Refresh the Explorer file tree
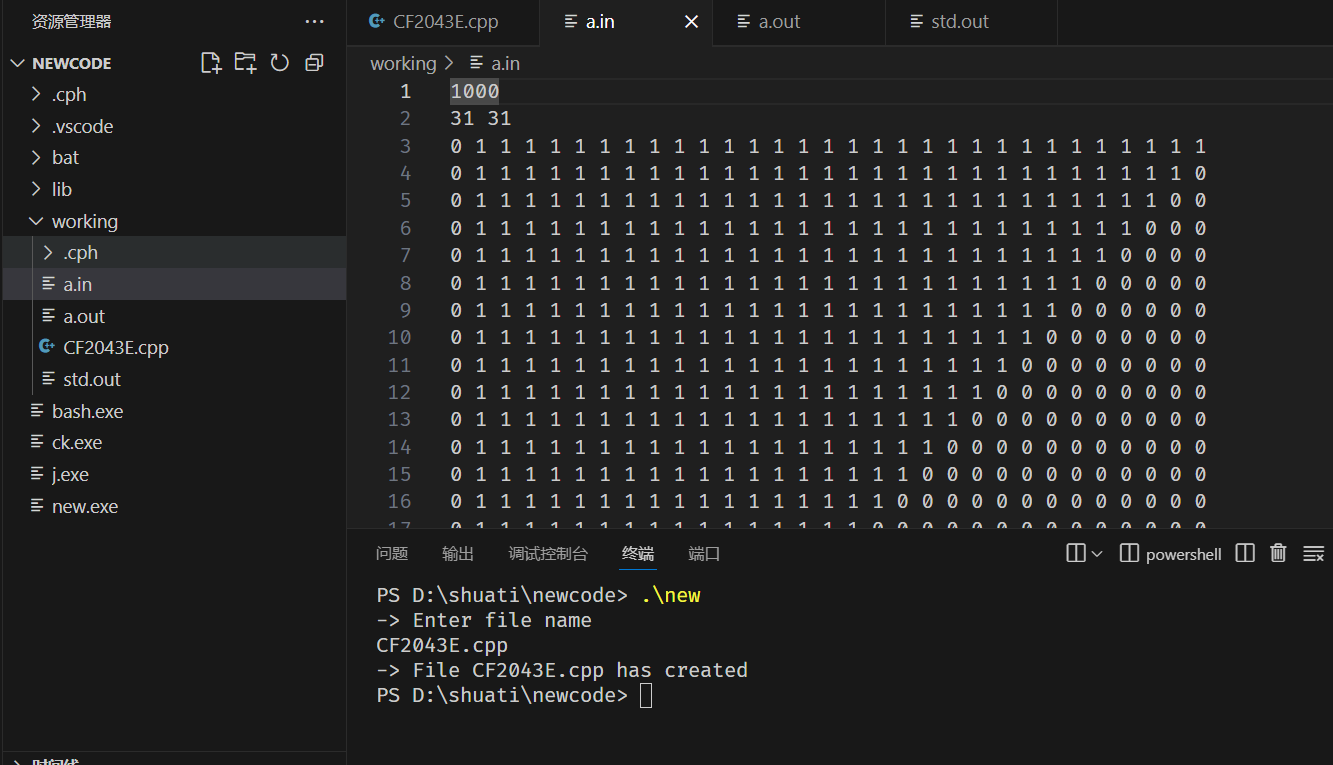 click(x=280, y=63)
